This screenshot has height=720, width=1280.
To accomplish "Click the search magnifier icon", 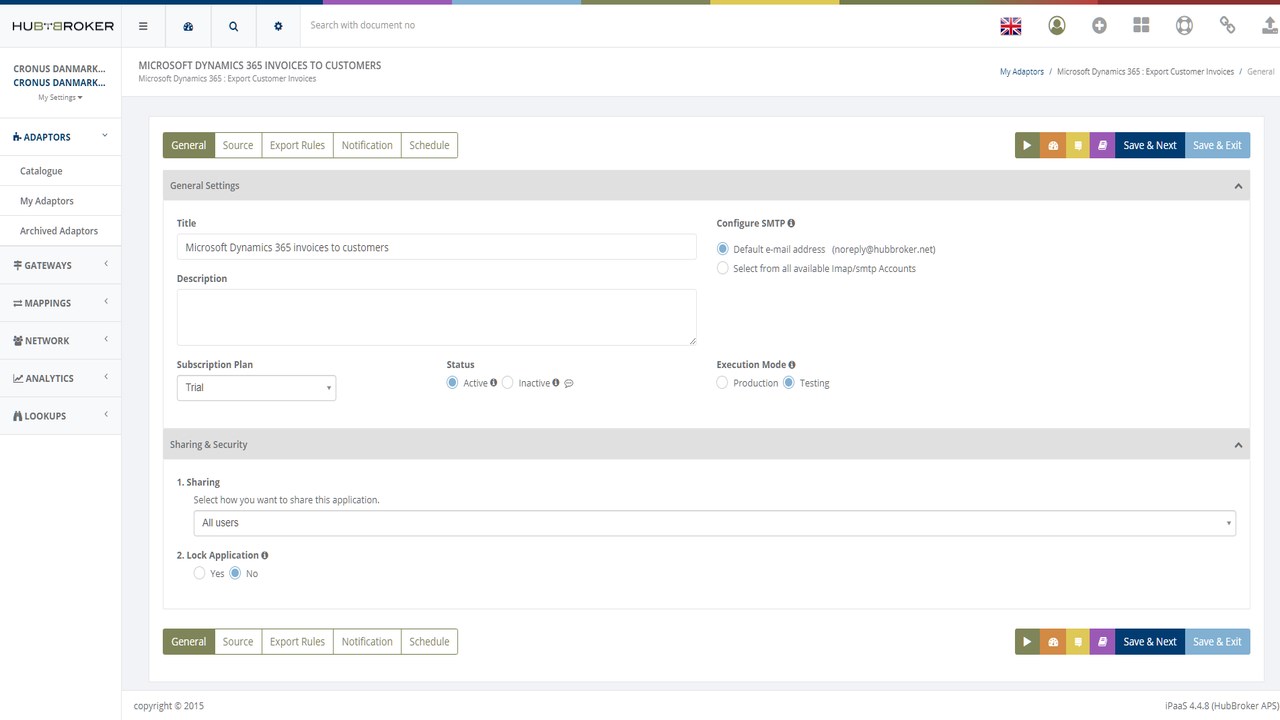I will pyautogui.click(x=233, y=26).
